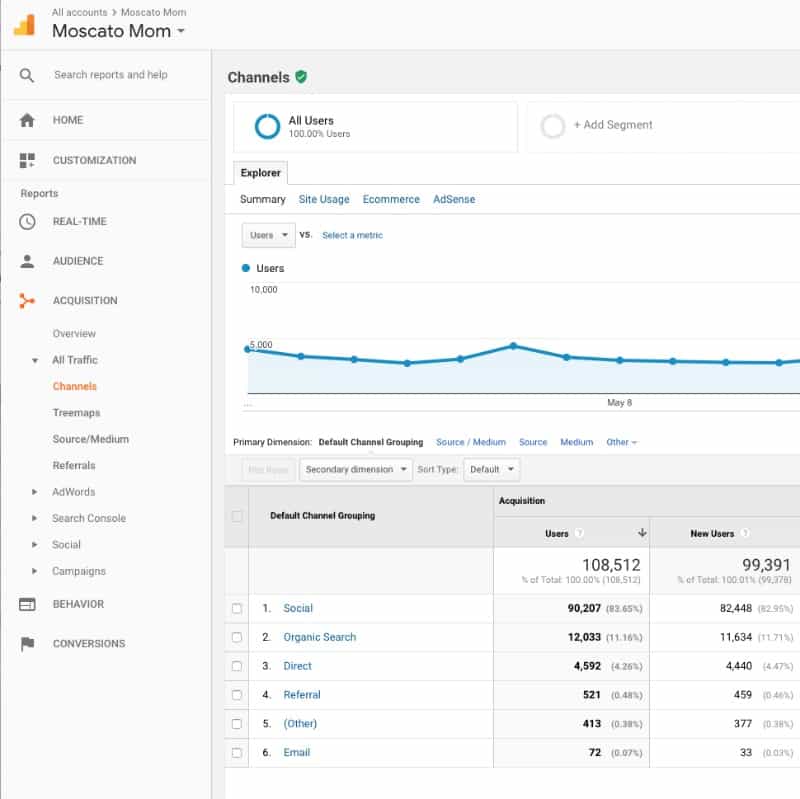This screenshot has width=800, height=799.
Task: Click the Source primary dimension link
Action: (x=533, y=442)
